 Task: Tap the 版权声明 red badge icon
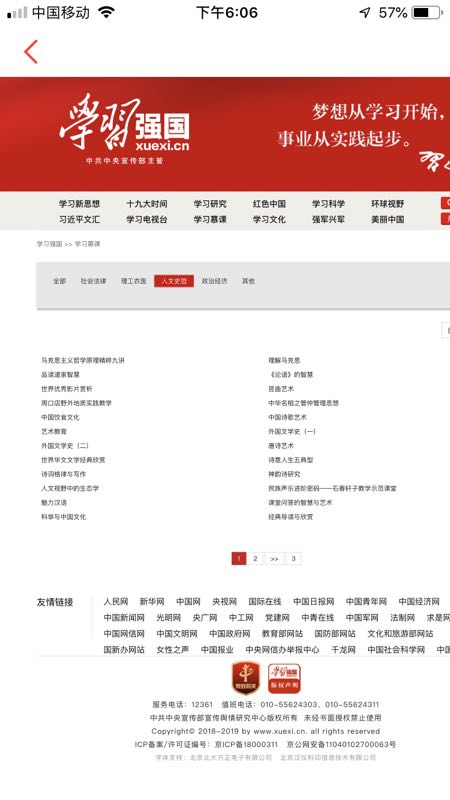point(284,678)
